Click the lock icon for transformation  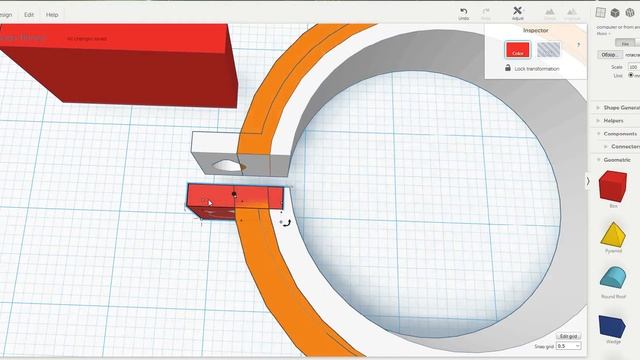[508, 68]
